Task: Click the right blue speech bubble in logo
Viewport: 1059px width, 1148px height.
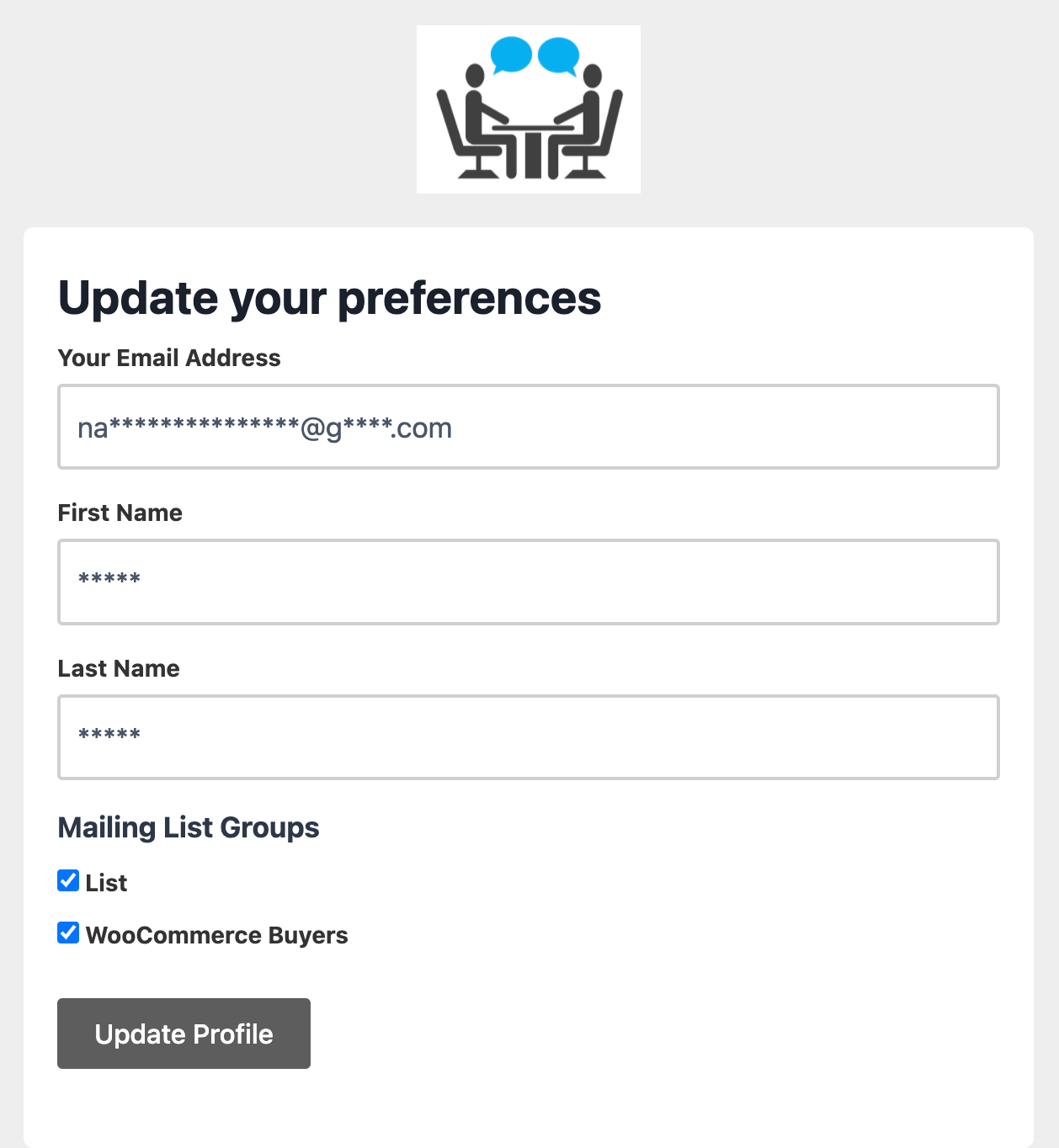Action: (557, 55)
